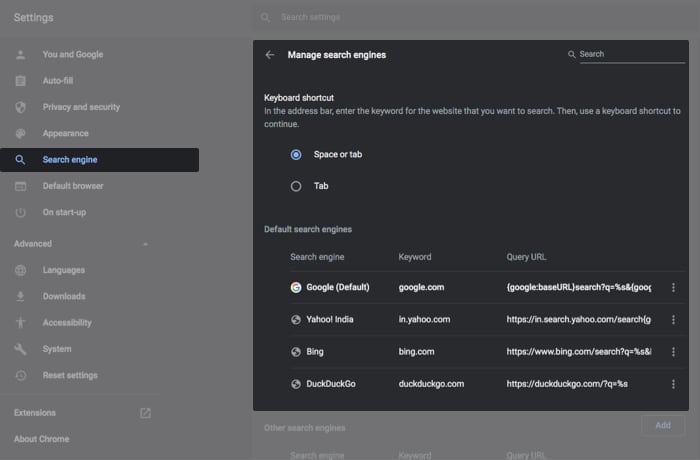Click the in.search.yahoo.com query URL
The image size is (700, 460).
[x=579, y=319]
